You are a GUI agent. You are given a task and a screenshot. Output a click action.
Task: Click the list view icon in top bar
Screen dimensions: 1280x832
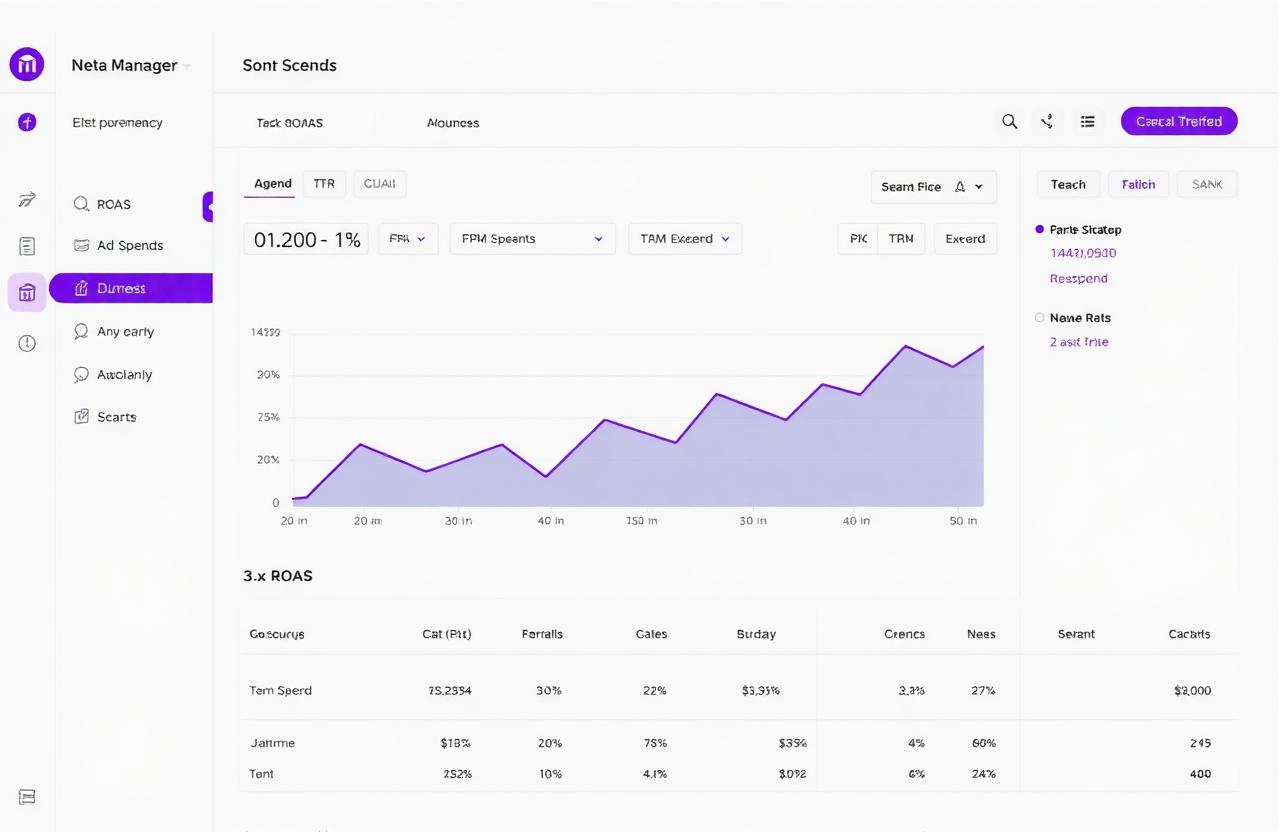(1087, 121)
